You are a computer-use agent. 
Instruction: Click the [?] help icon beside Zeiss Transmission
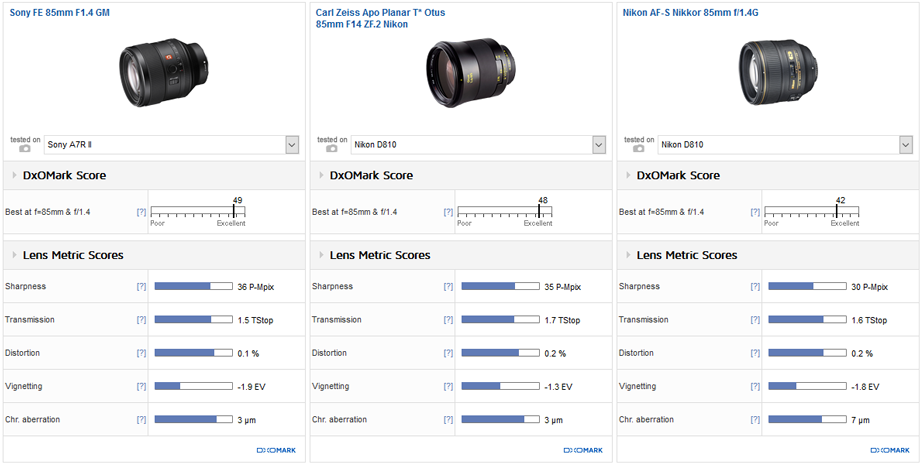448,320
